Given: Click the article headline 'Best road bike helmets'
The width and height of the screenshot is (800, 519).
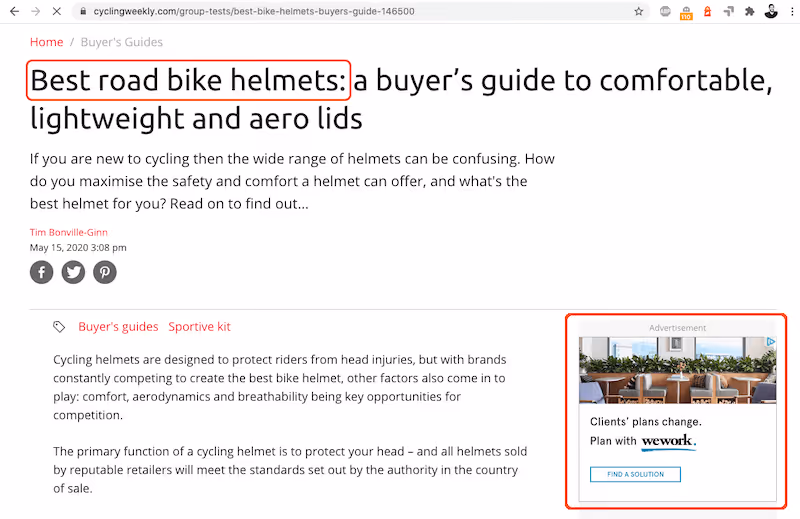Looking at the screenshot, I should [188, 80].
